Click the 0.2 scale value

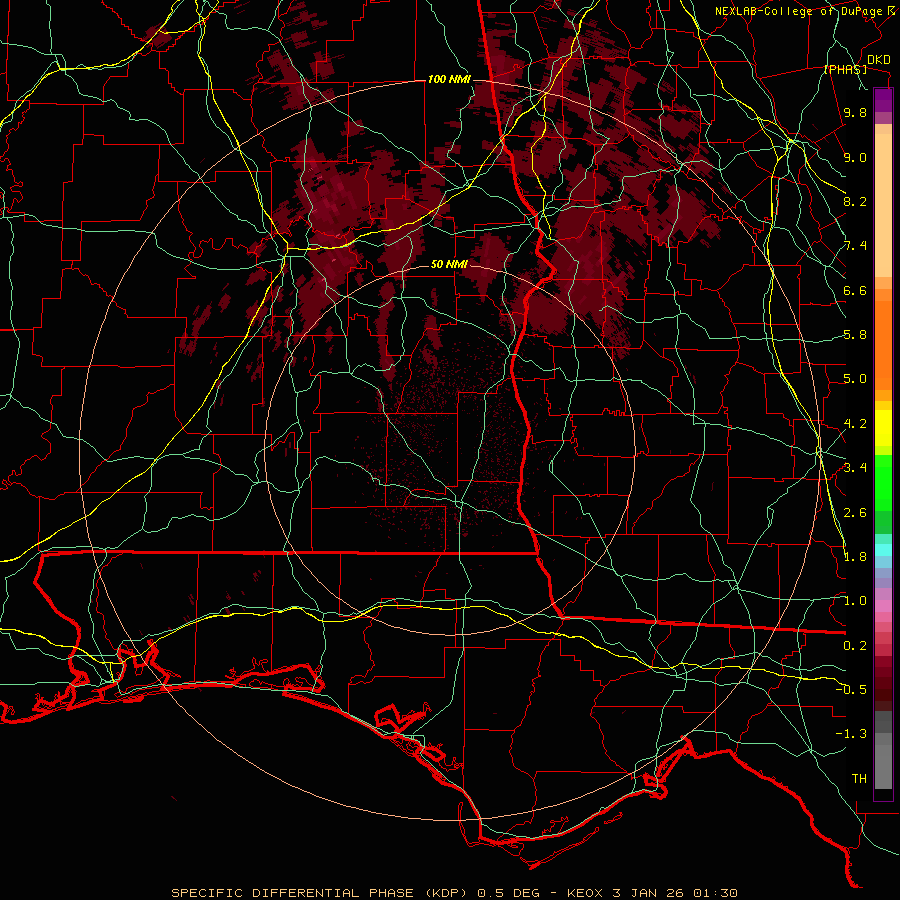(x=855, y=646)
